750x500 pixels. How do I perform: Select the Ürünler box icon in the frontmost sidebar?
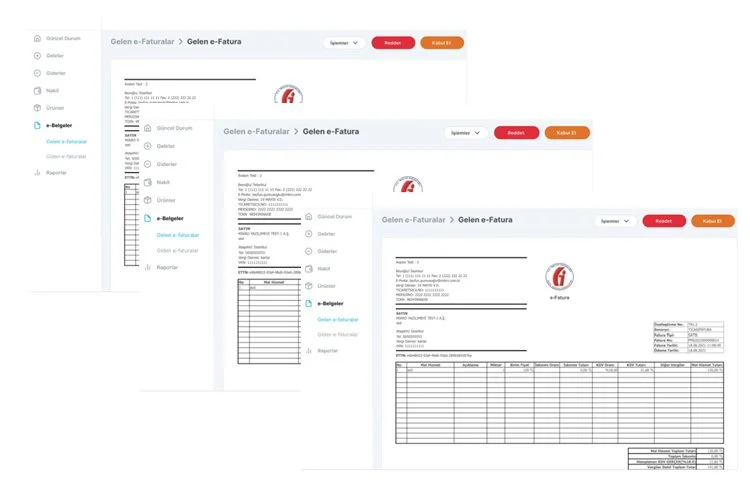pyautogui.click(x=308, y=285)
